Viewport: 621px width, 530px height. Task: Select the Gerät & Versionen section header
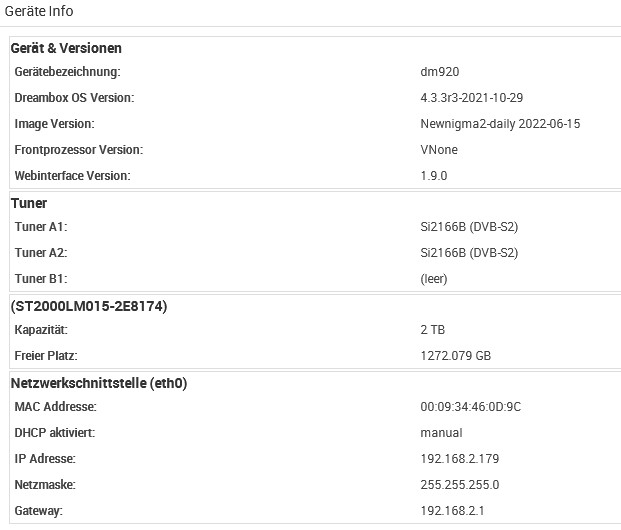point(66,48)
